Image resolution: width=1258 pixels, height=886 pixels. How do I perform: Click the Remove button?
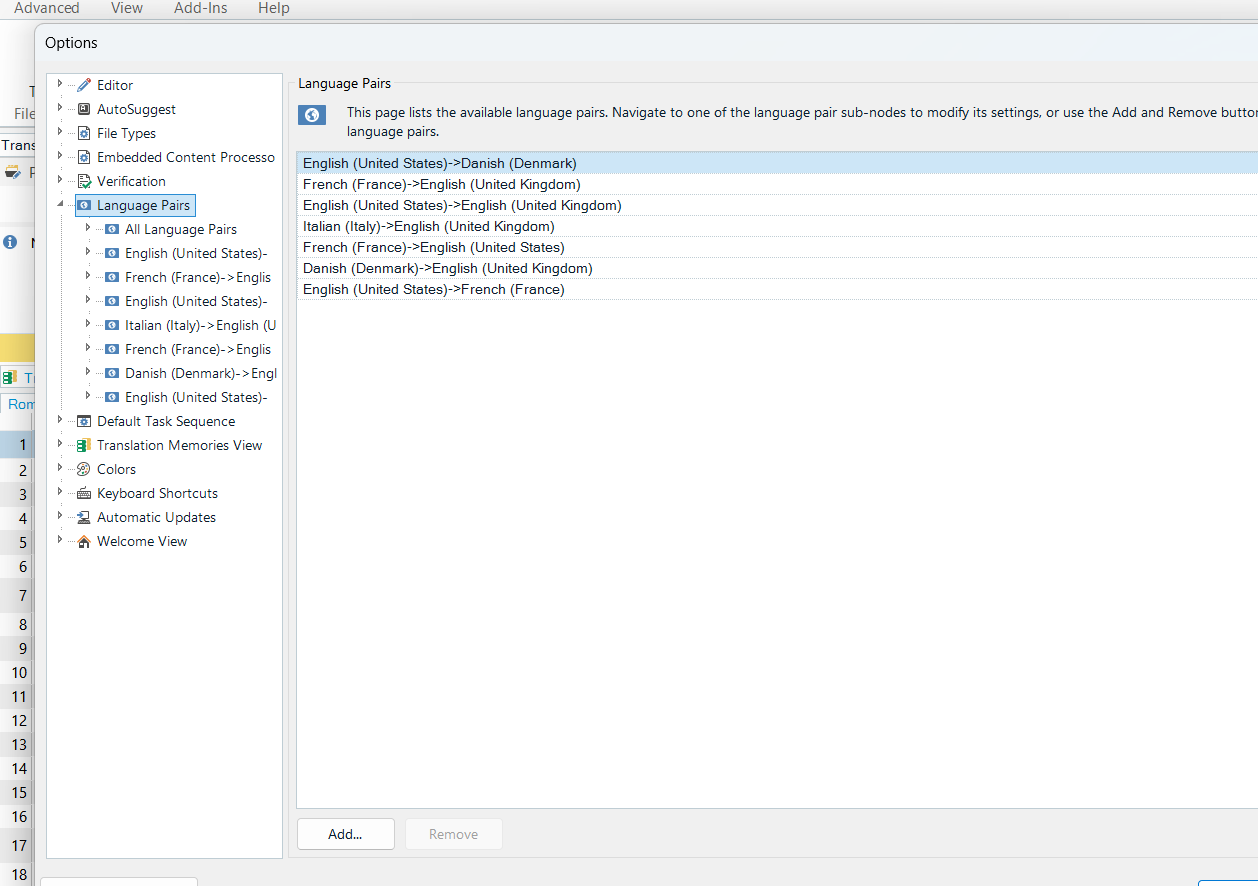(x=453, y=834)
